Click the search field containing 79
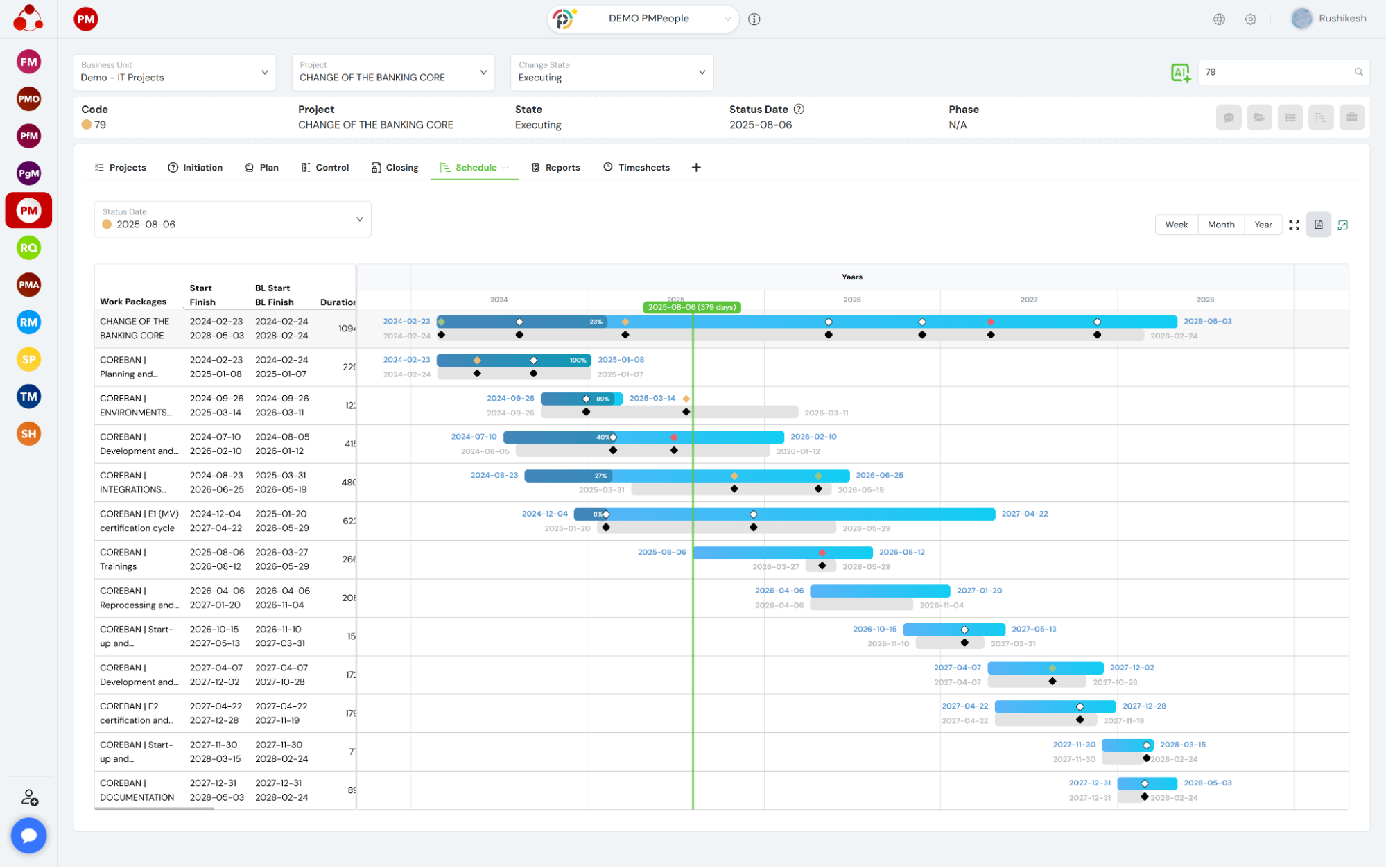 [1276, 72]
